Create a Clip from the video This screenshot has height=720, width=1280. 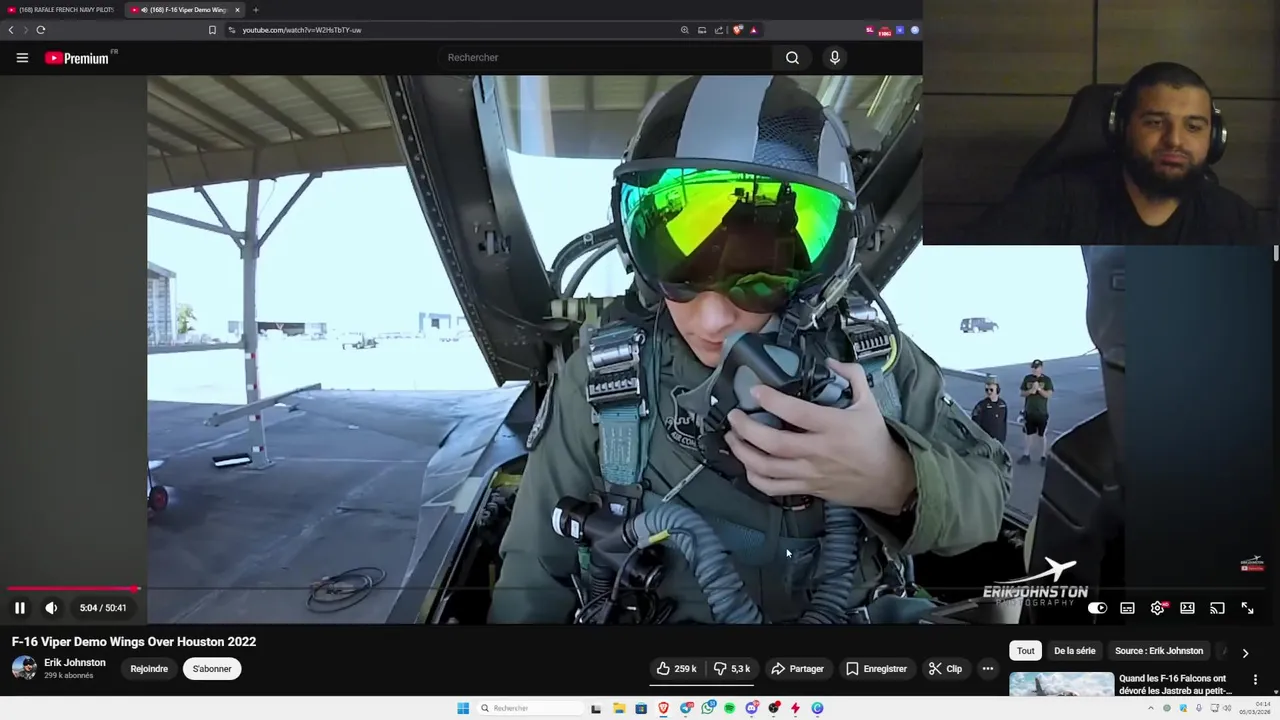click(945, 669)
